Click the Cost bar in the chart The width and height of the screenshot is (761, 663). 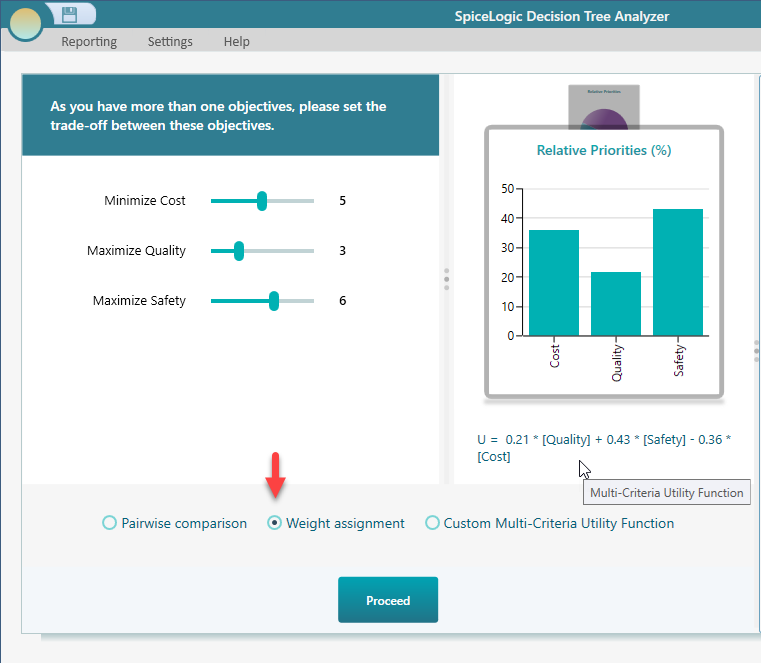point(554,283)
